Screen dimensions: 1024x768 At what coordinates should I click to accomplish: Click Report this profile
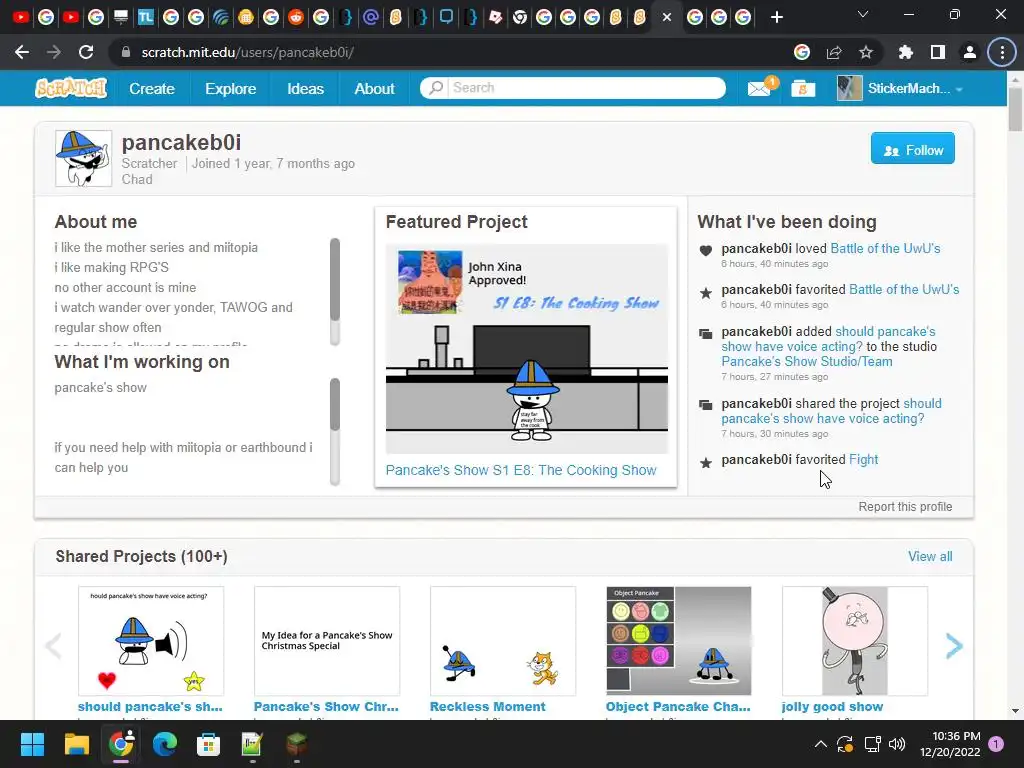click(905, 507)
